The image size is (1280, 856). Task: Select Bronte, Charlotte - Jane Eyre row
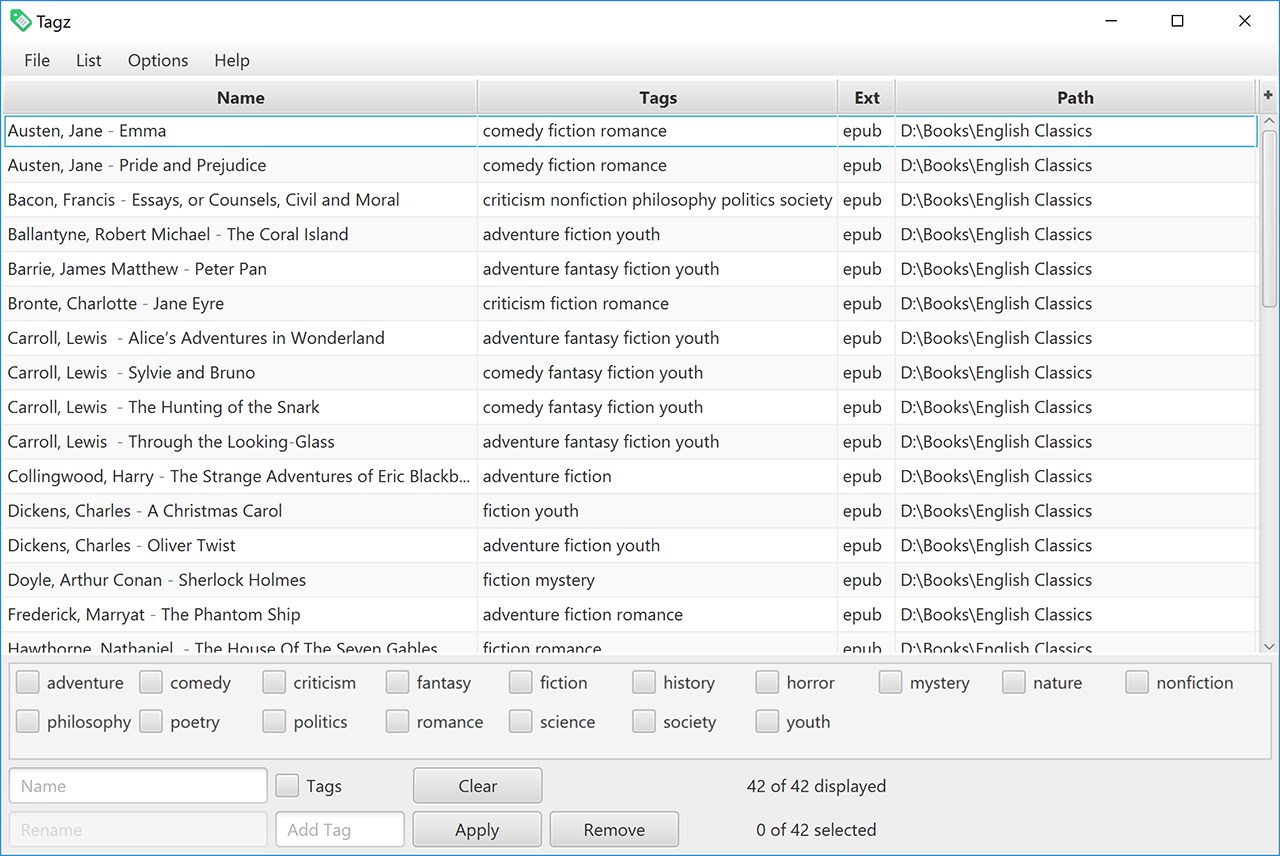pyautogui.click(x=630, y=303)
